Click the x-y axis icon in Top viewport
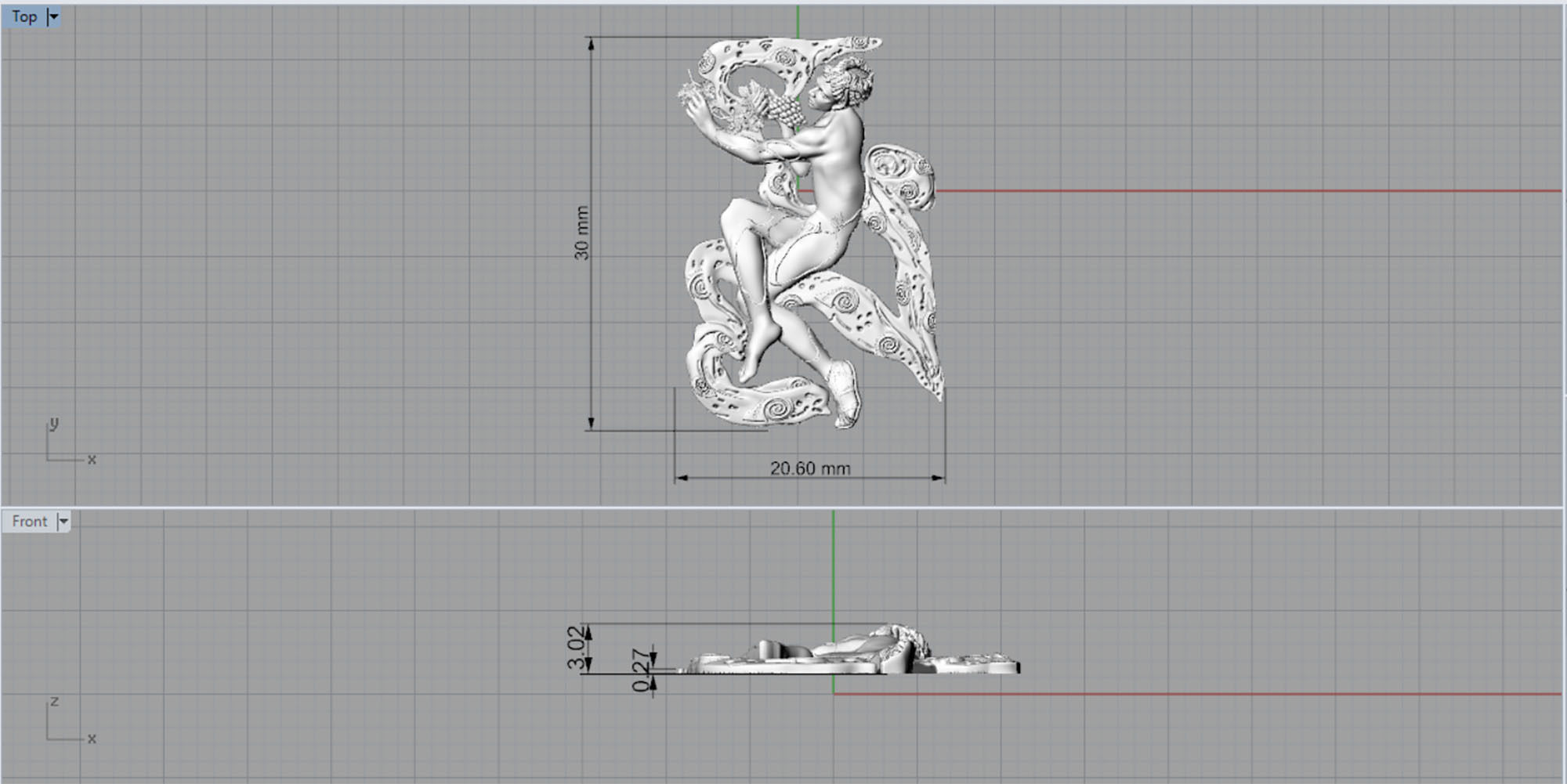 coord(71,443)
